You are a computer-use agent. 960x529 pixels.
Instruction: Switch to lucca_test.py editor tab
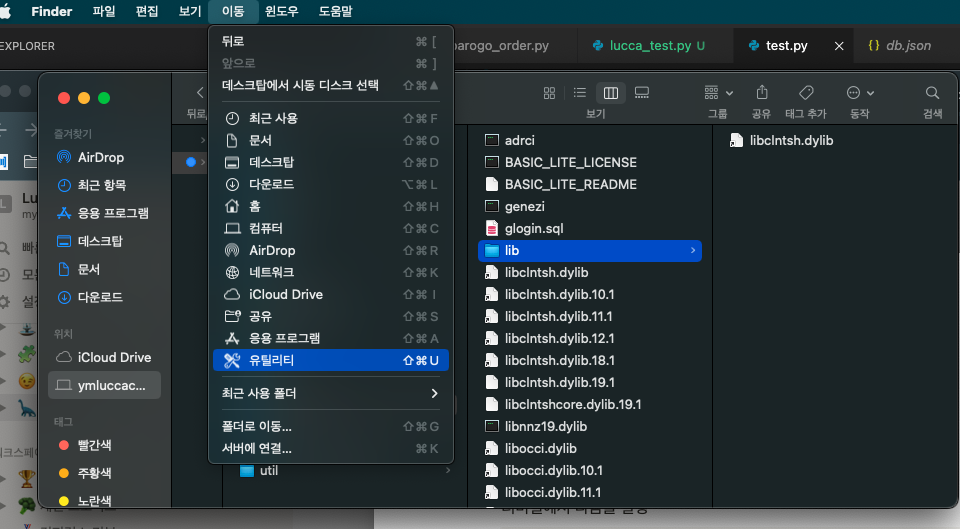coord(655,46)
